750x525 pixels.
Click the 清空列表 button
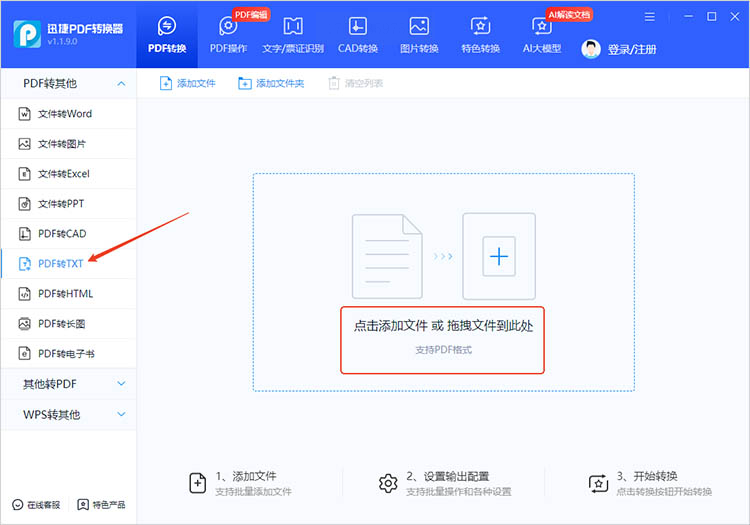coord(356,83)
